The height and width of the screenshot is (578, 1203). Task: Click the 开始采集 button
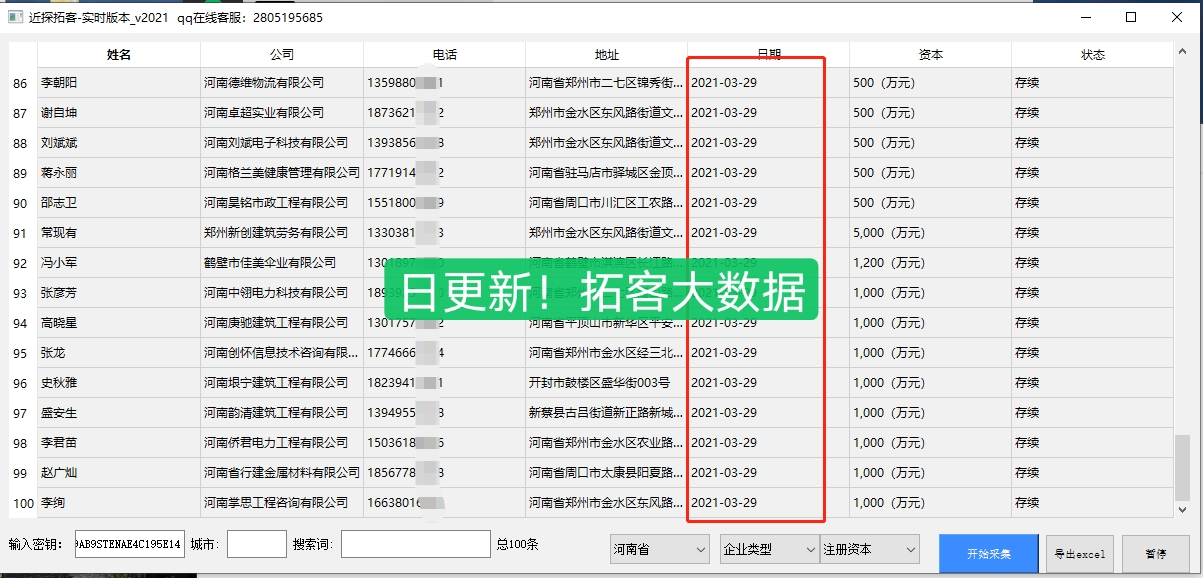pyautogui.click(x=988, y=554)
